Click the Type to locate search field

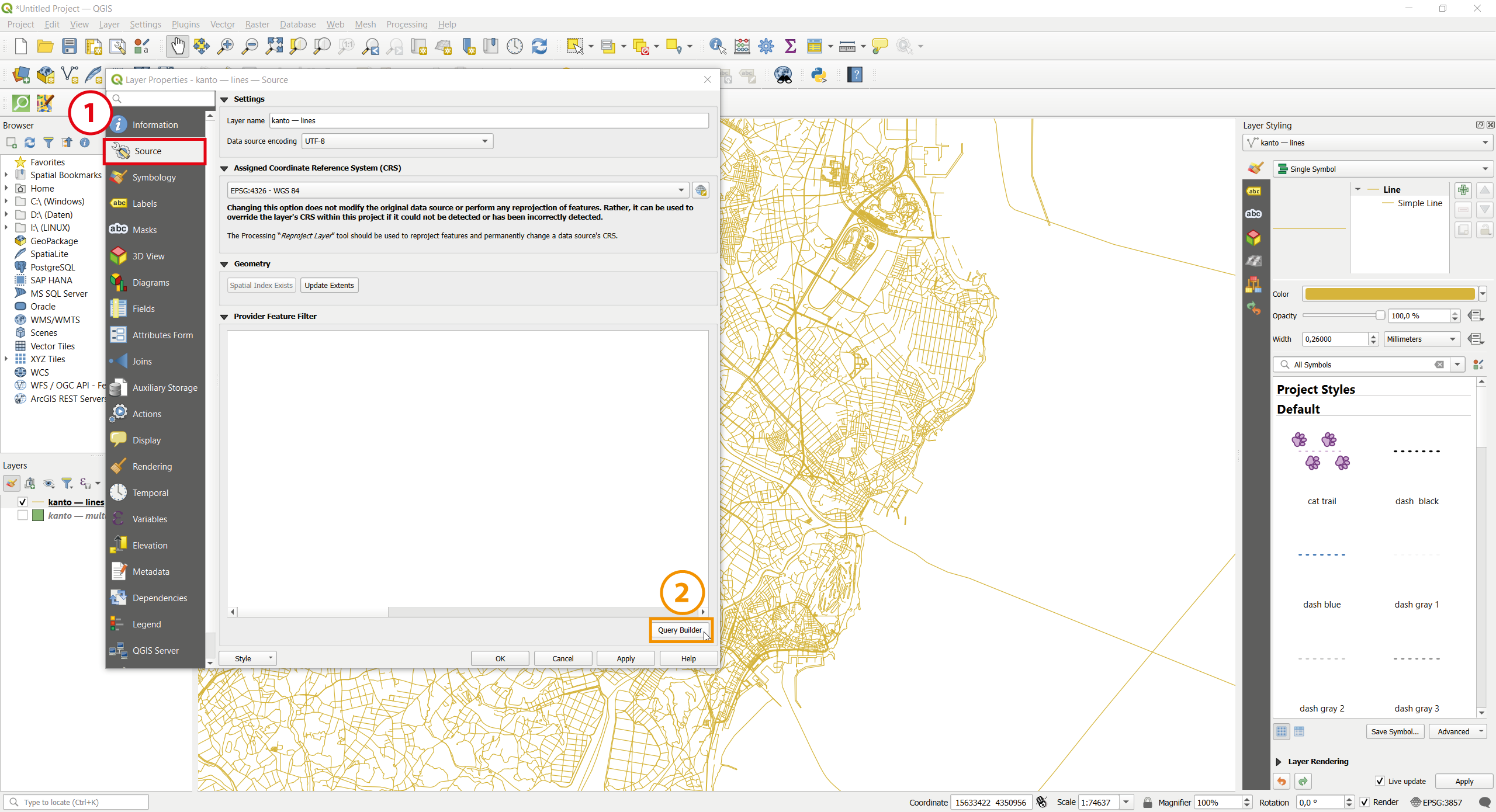tap(76, 801)
